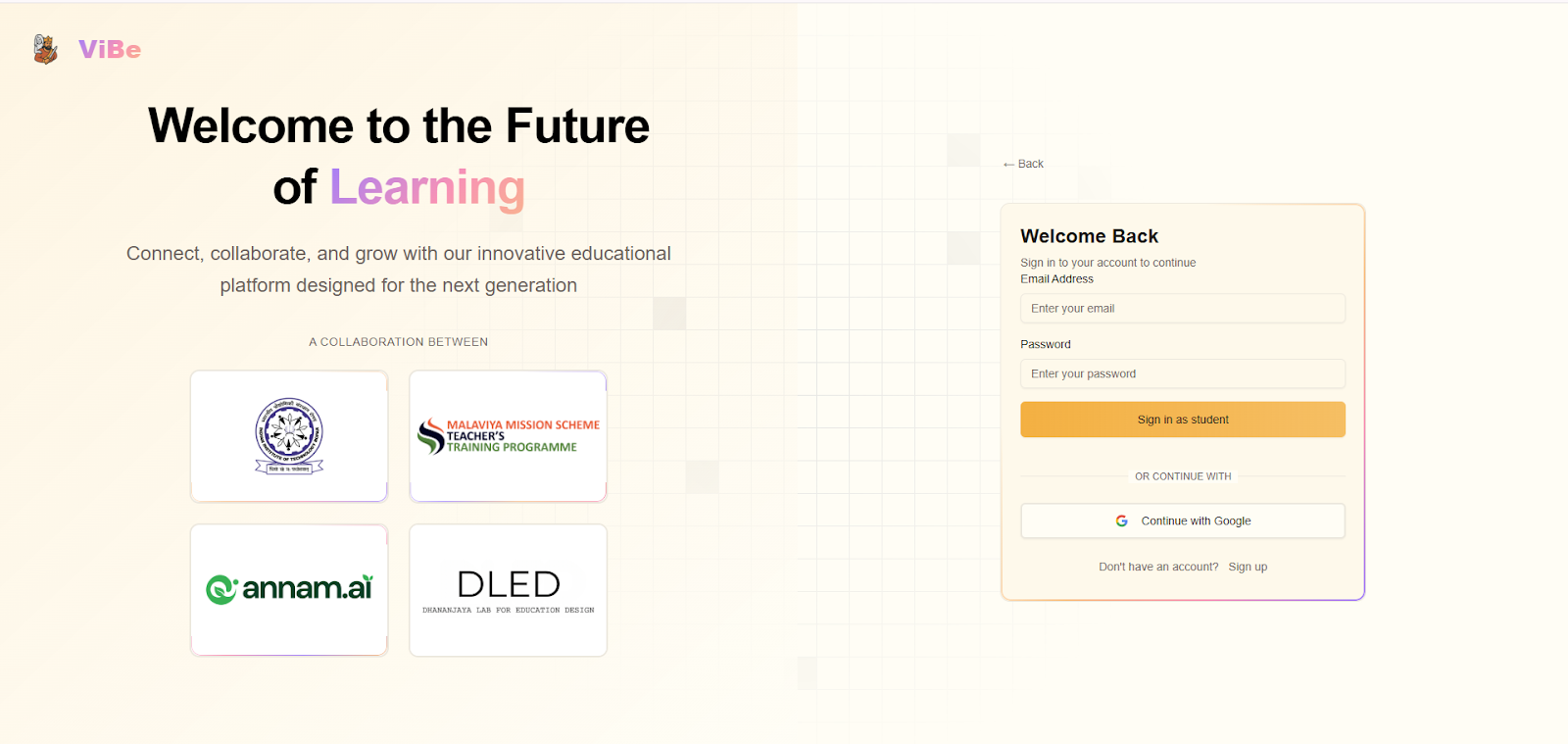Screen dimensions: 1568x744
Task: Select the DLED Dhananjaya Lab logo
Action: tap(507, 589)
